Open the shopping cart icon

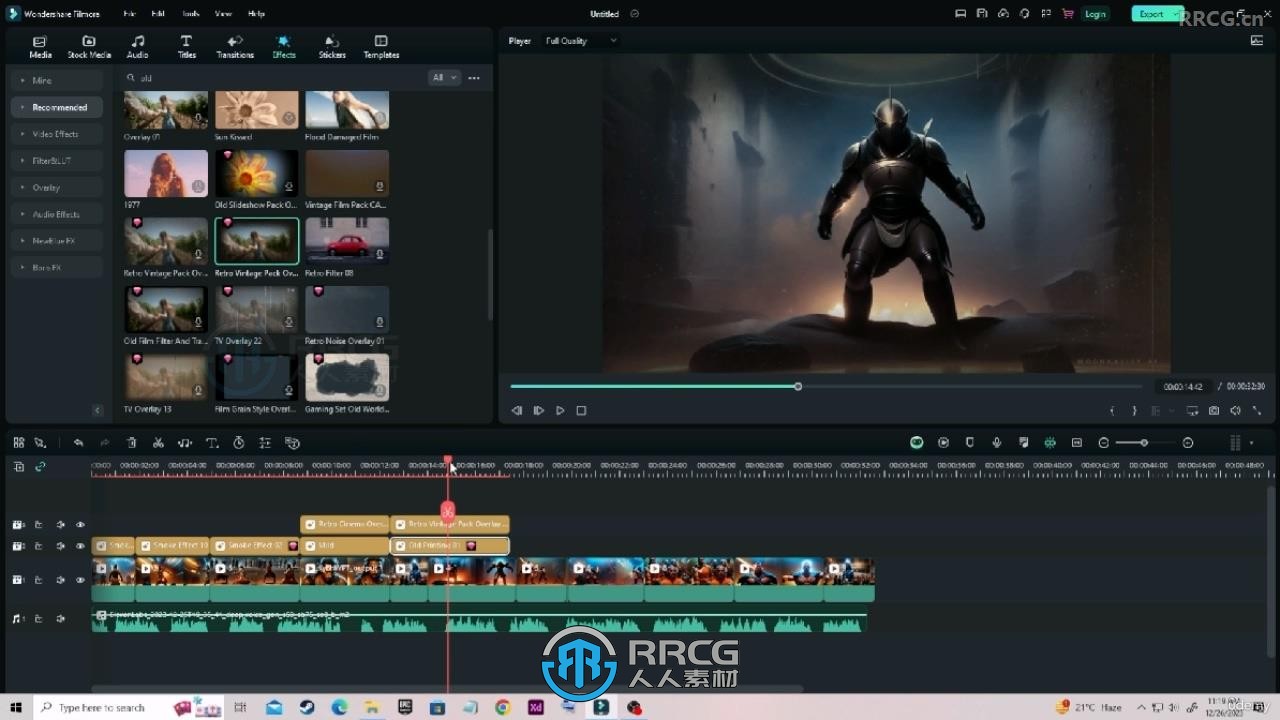pos(1068,14)
